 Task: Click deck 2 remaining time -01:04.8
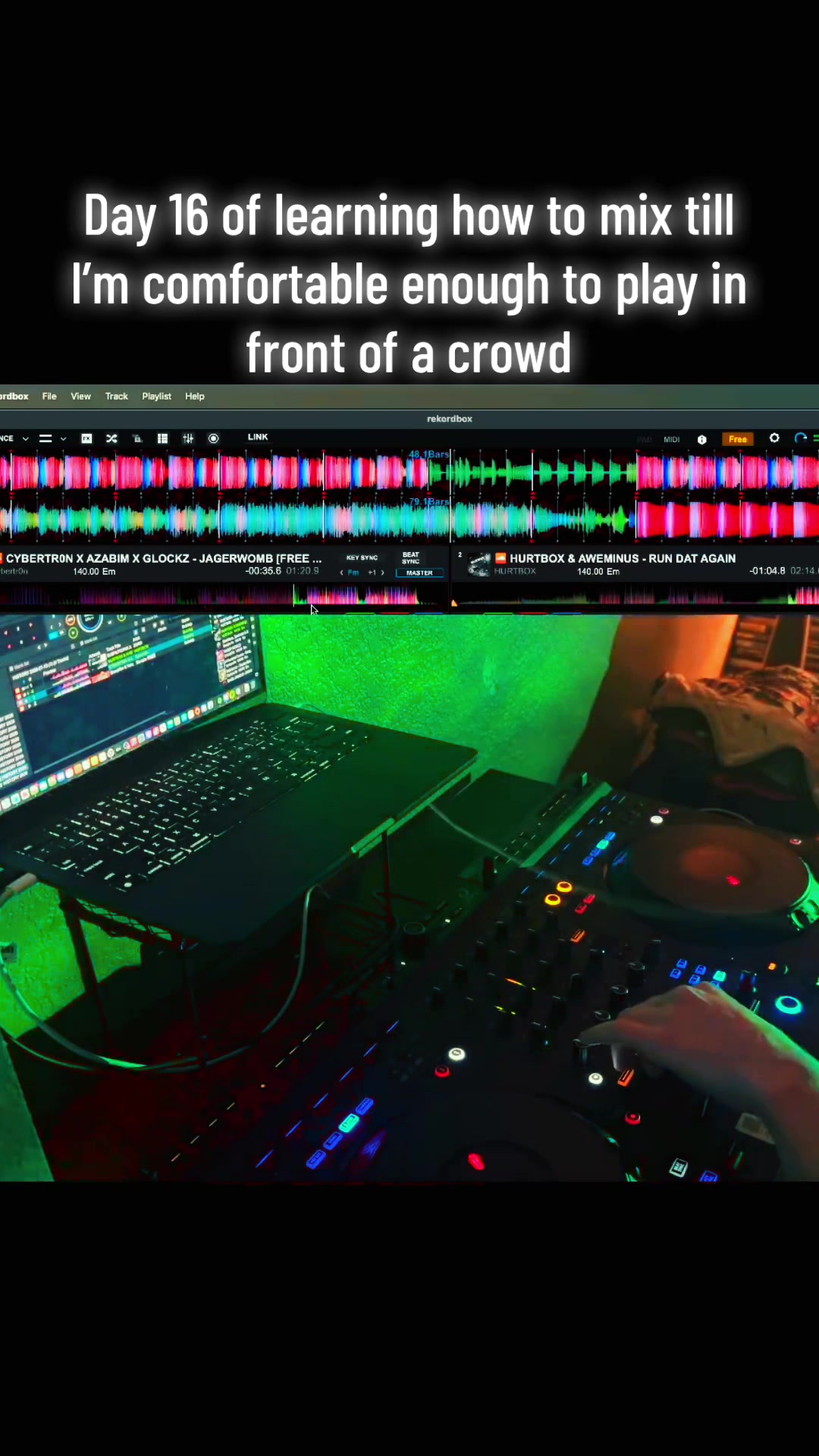(767, 571)
